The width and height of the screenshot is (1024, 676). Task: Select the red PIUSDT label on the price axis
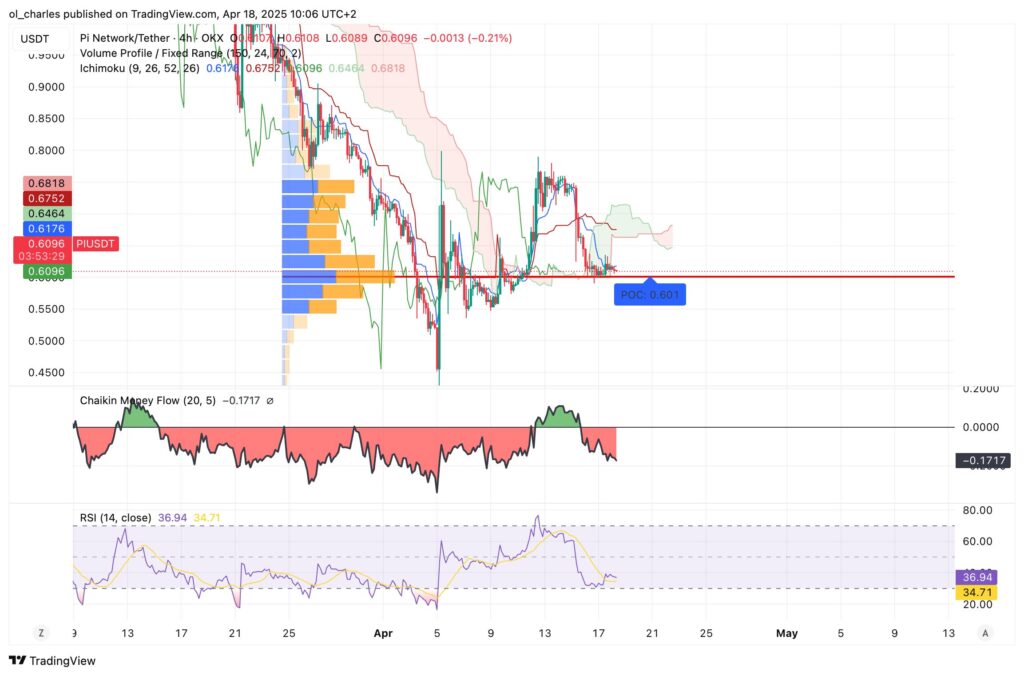(x=98, y=243)
